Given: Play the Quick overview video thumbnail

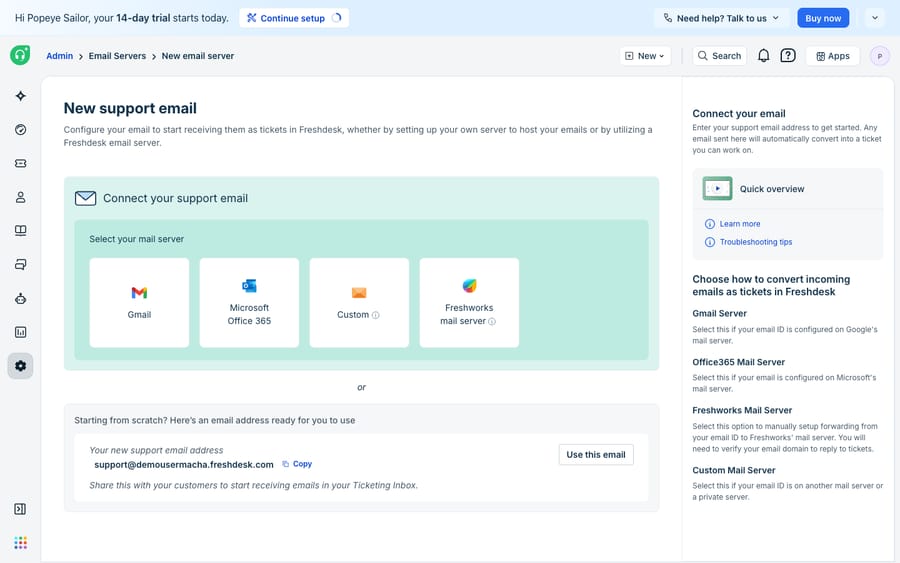Looking at the screenshot, I should 717,188.
